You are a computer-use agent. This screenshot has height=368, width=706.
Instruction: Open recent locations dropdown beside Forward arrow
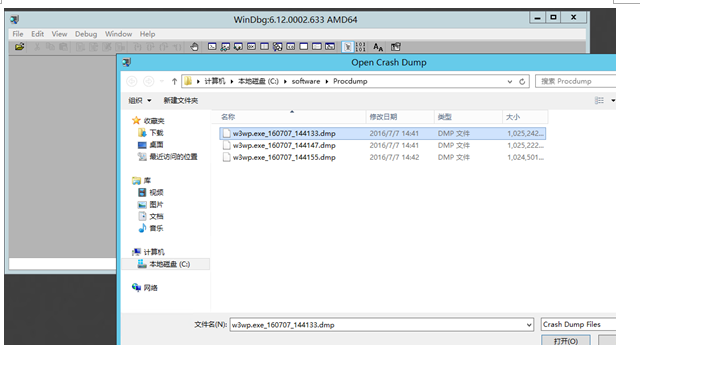click(x=162, y=82)
